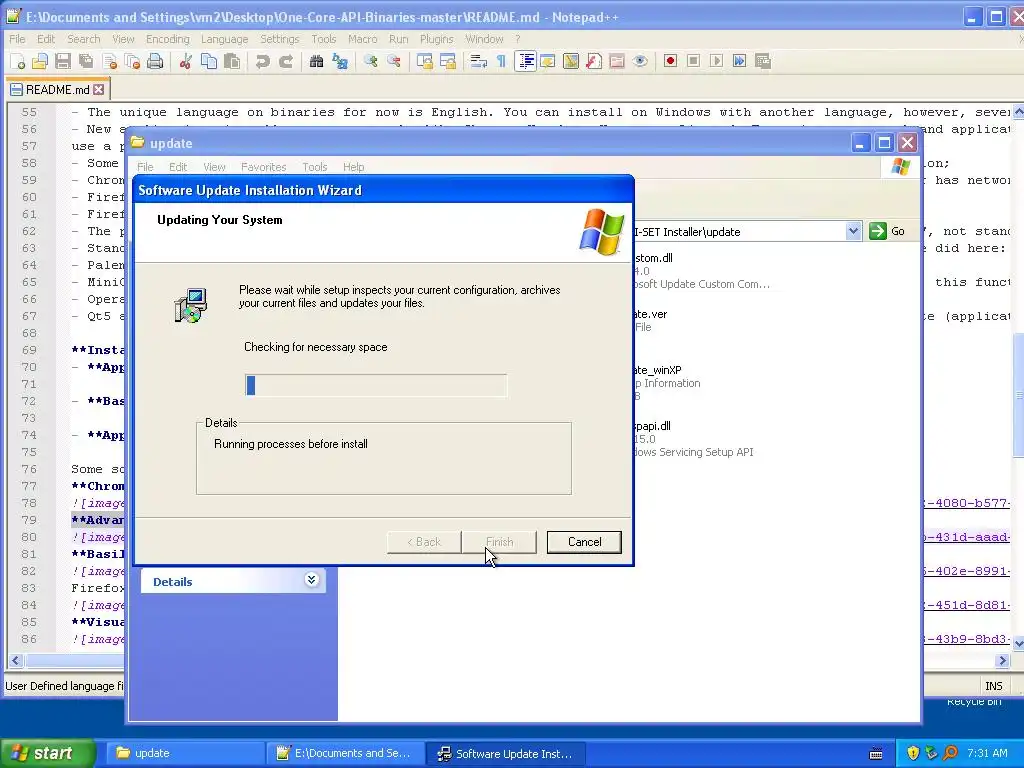Open Notepad++ Macro menu
The width and height of the screenshot is (1024, 768).
tap(362, 39)
